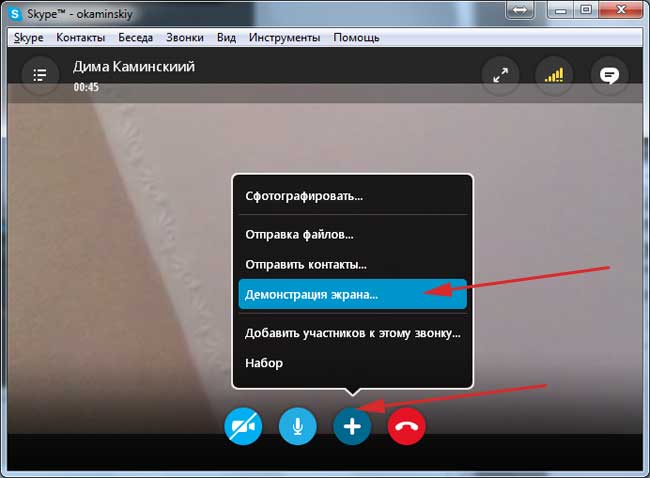Select "Добавить участников к этому звонку..."
Image resolution: width=650 pixels, height=478 pixels.
(x=352, y=333)
